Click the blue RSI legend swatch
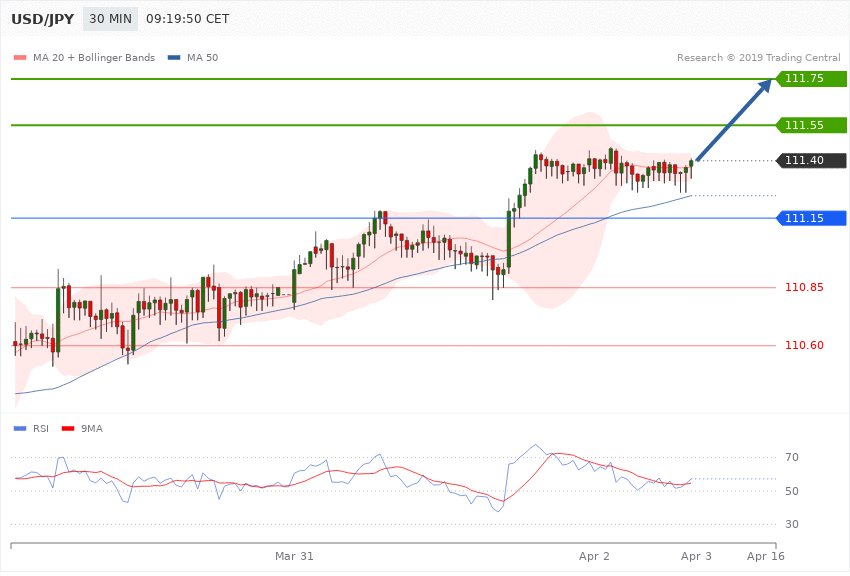The height and width of the screenshot is (576, 850). pos(20,429)
